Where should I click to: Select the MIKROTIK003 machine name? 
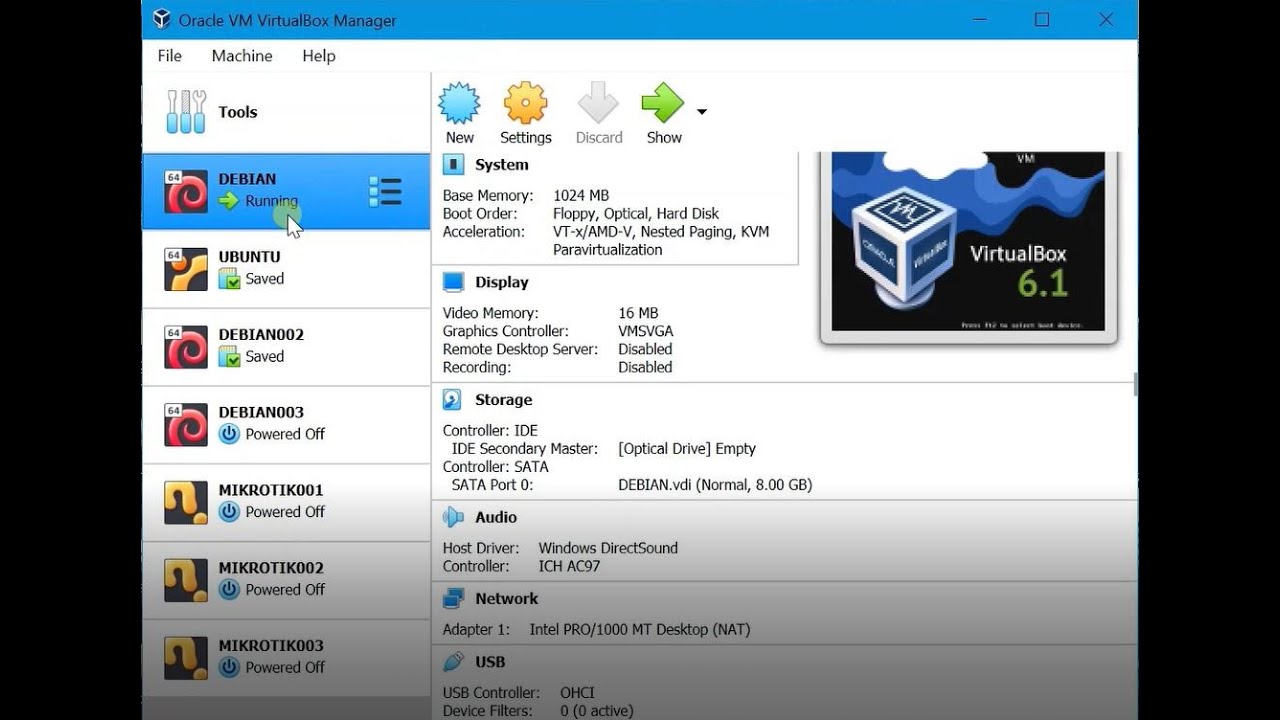click(271, 646)
